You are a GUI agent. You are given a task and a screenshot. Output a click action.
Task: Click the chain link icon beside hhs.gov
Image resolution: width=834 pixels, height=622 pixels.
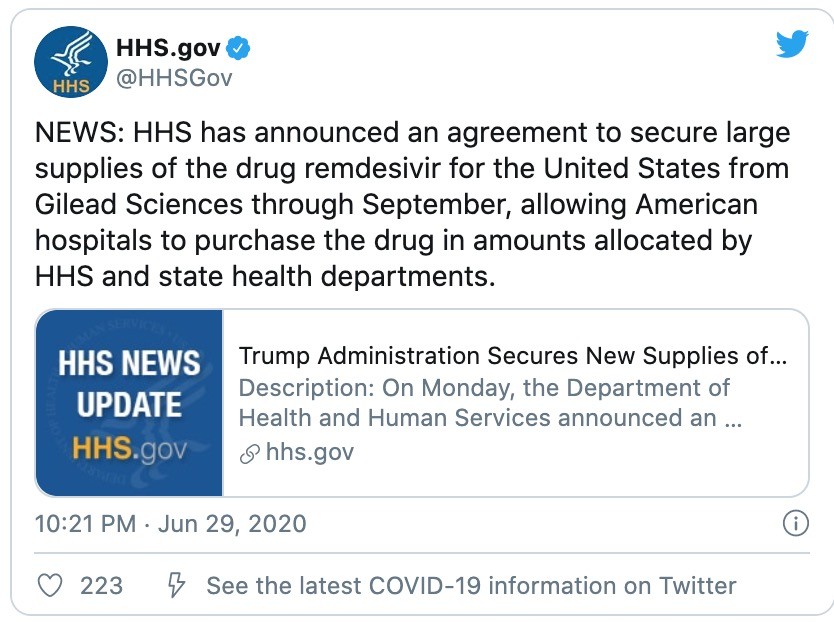tap(249, 454)
